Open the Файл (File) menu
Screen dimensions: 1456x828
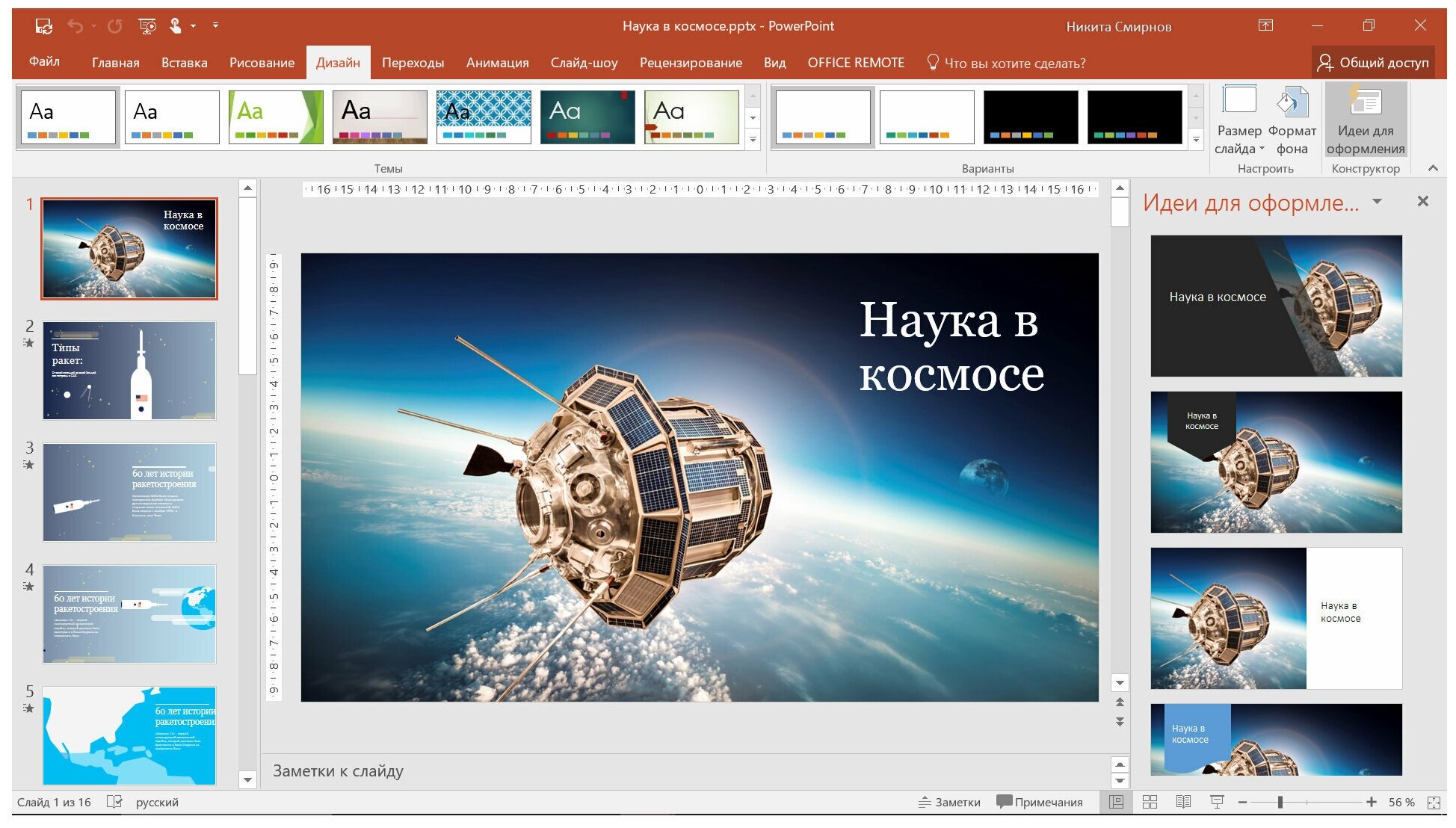point(44,62)
